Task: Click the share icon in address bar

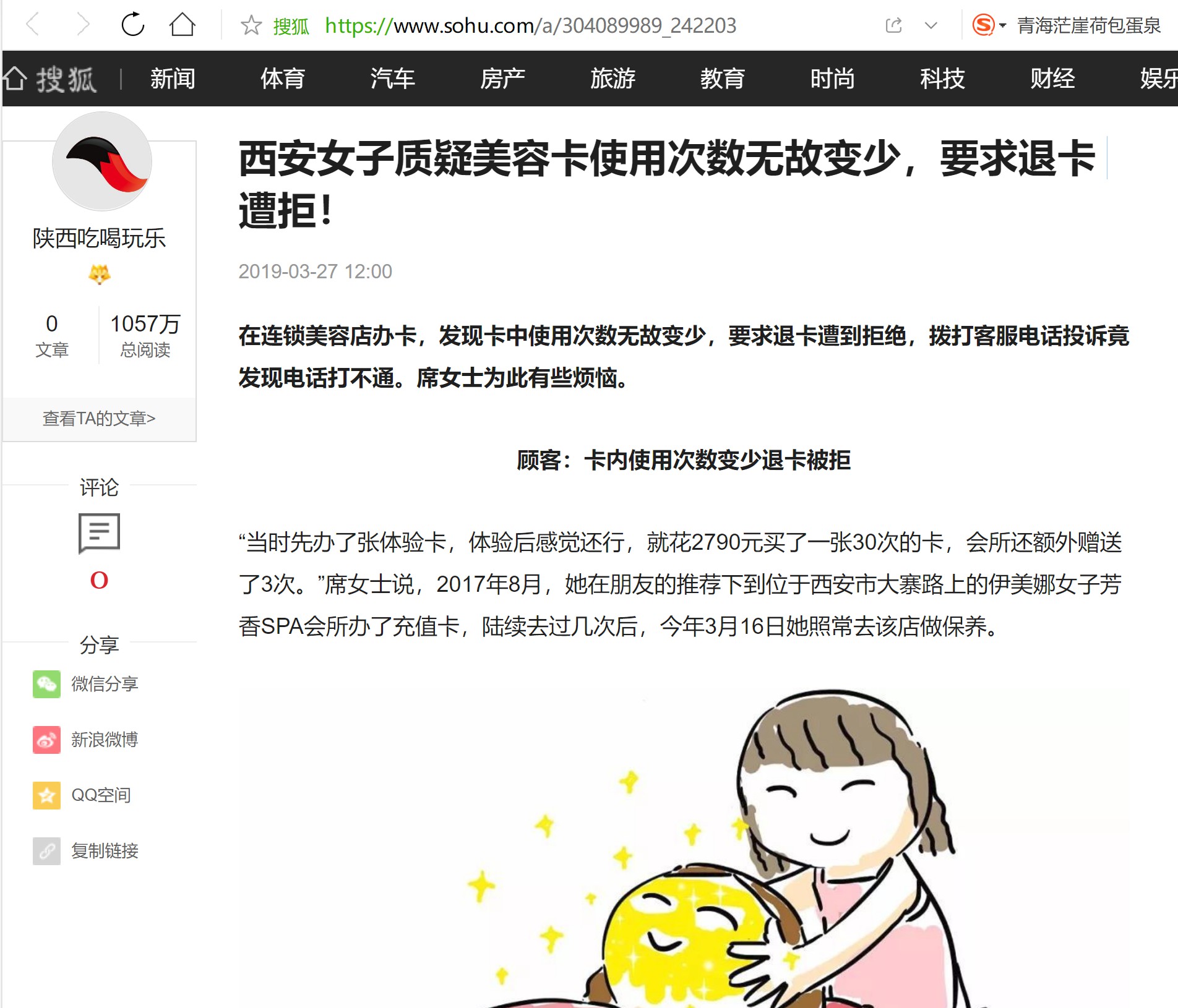Action: [893, 25]
